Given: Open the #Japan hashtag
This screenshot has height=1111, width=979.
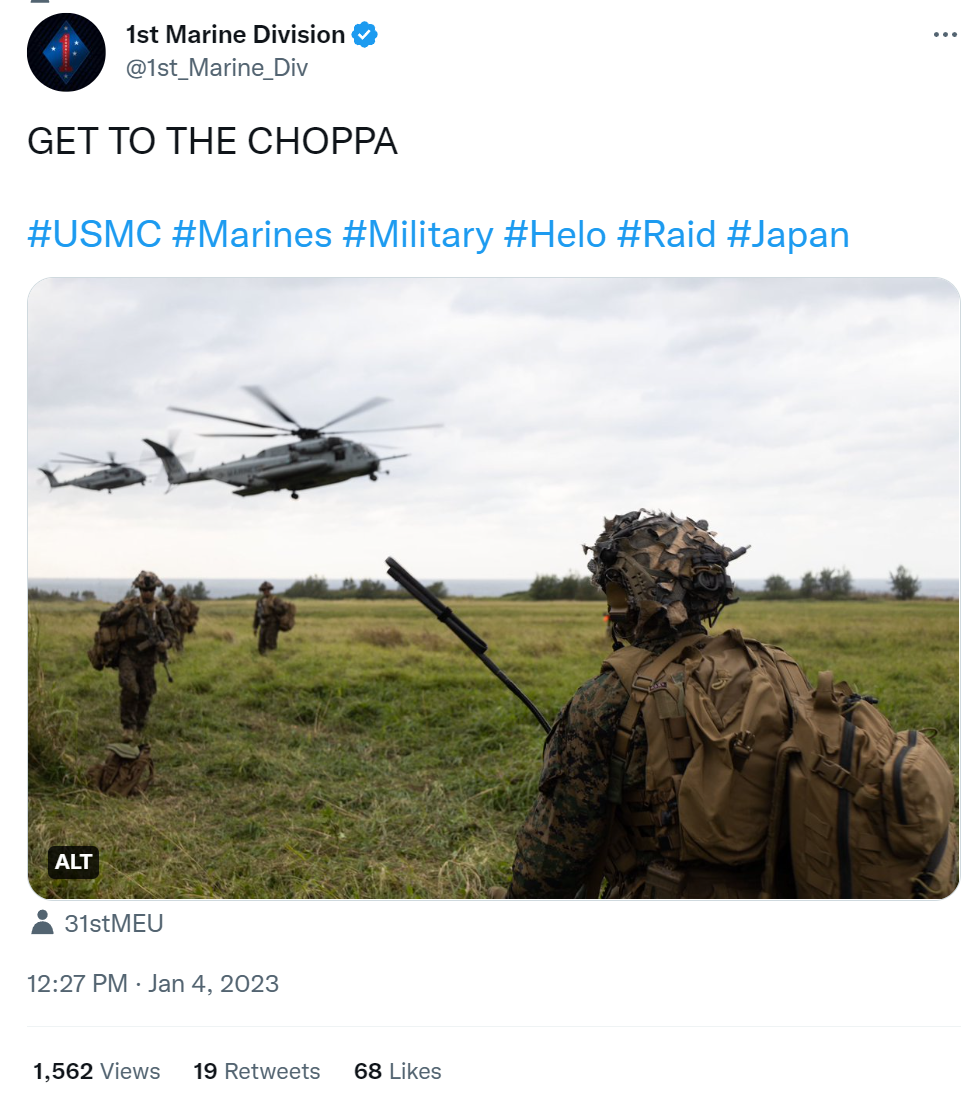Looking at the screenshot, I should click(x=788, y=235).
